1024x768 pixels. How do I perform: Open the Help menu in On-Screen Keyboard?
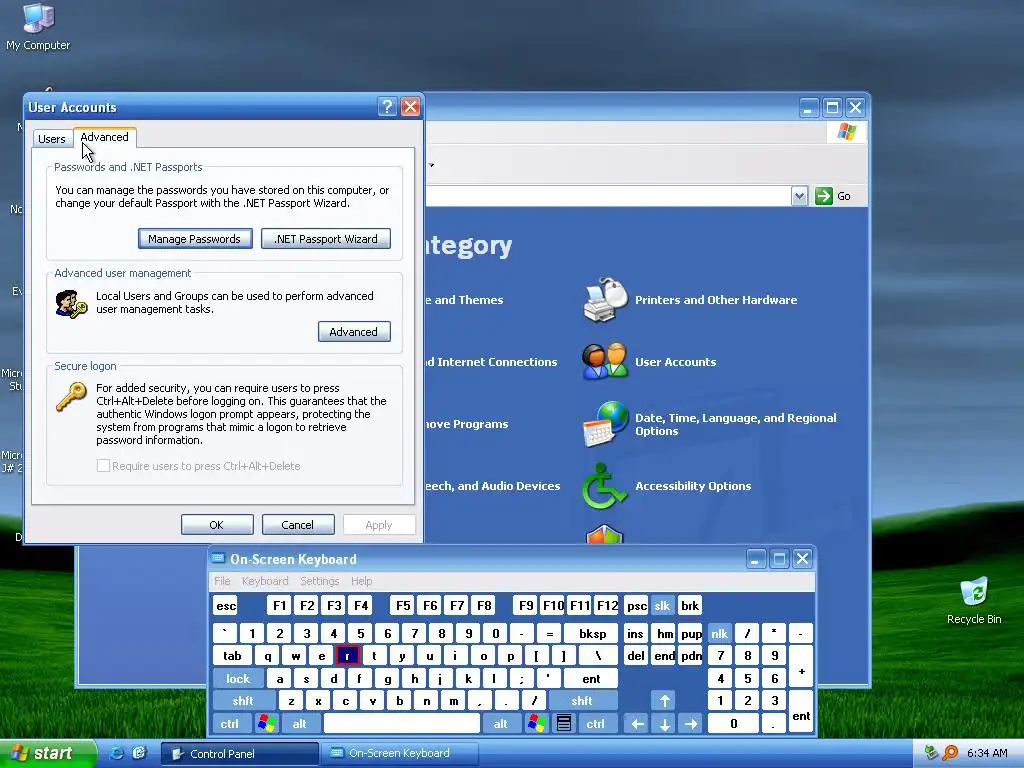click(361, 581)
